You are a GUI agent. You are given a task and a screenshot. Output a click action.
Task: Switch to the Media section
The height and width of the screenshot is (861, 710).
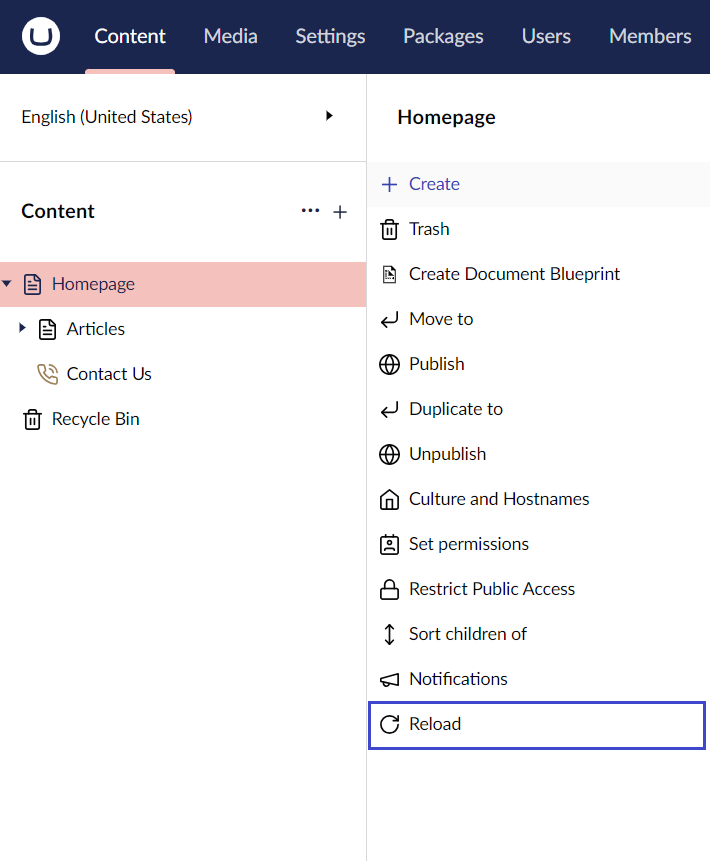coord(230,36)
